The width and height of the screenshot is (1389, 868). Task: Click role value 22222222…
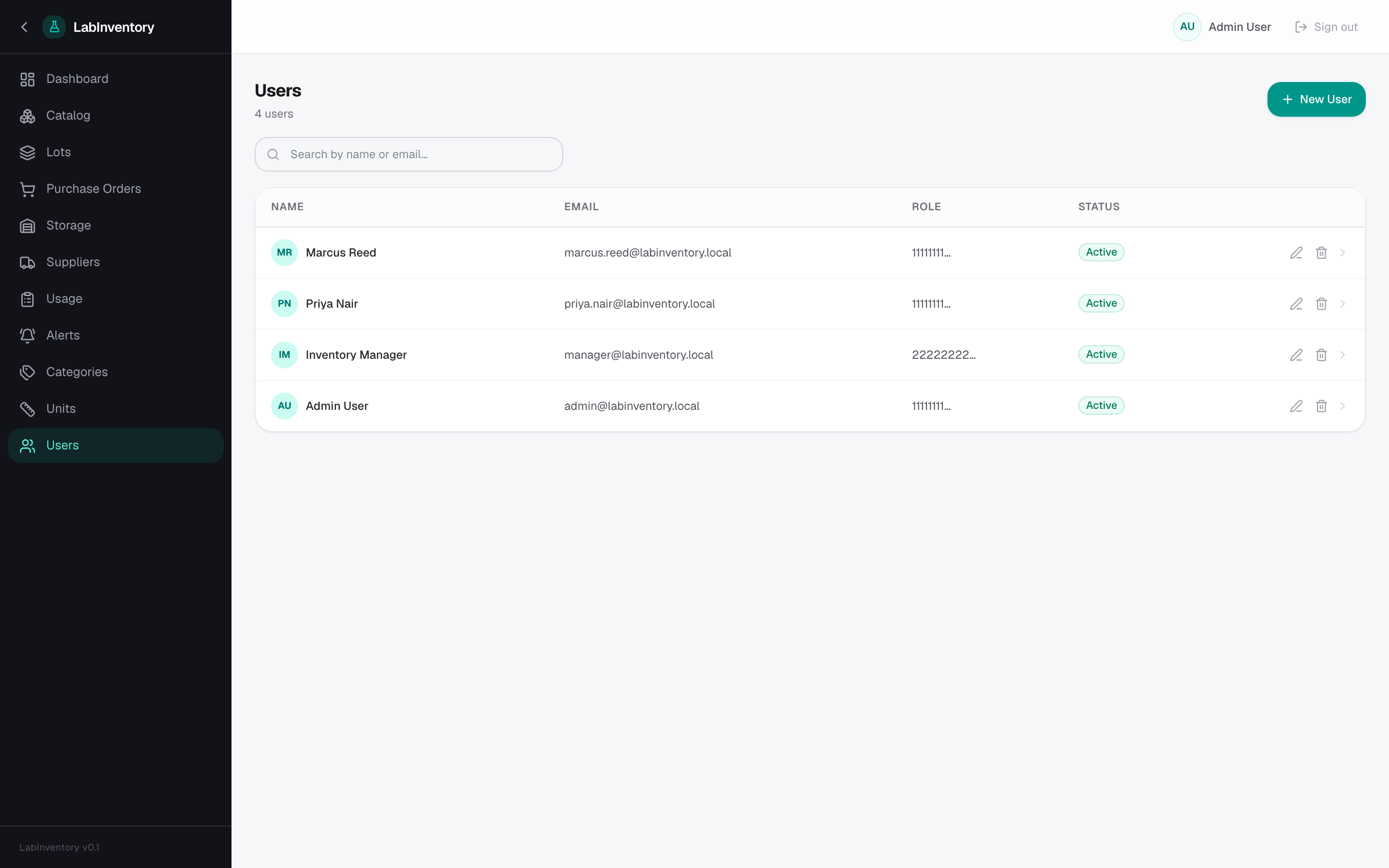coord(943,355)
